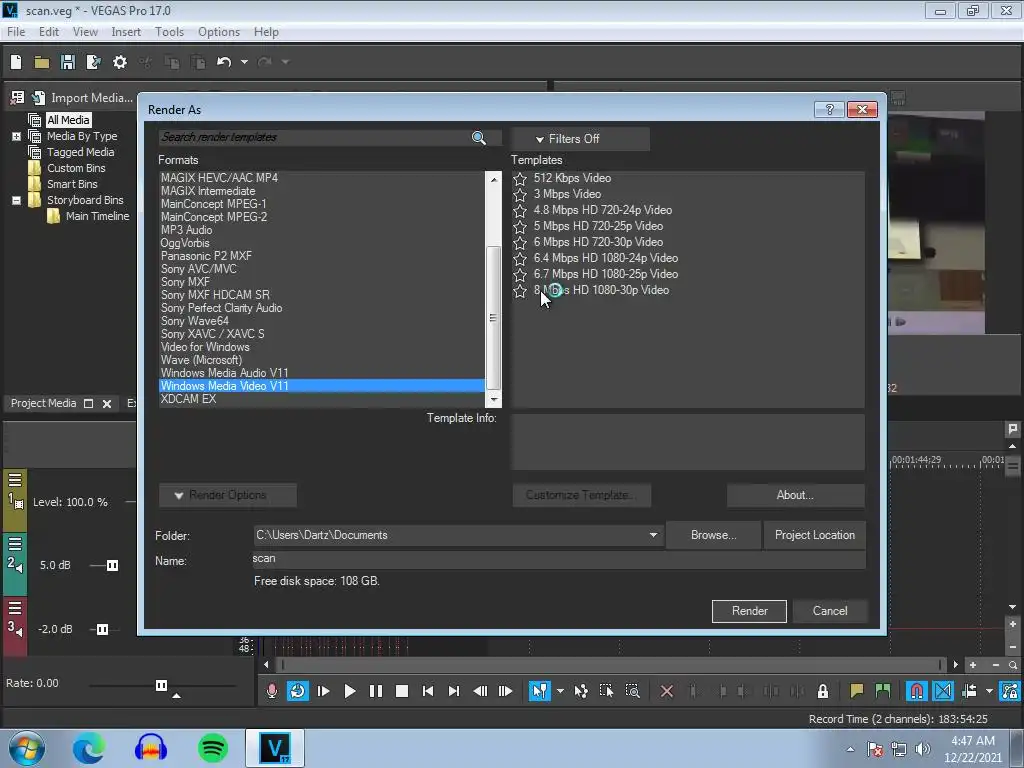Favorite the 6.7 Mbps HD 1080-25p template
The height and width of the screenshot is (768, 1024).
tap(520, 274)
